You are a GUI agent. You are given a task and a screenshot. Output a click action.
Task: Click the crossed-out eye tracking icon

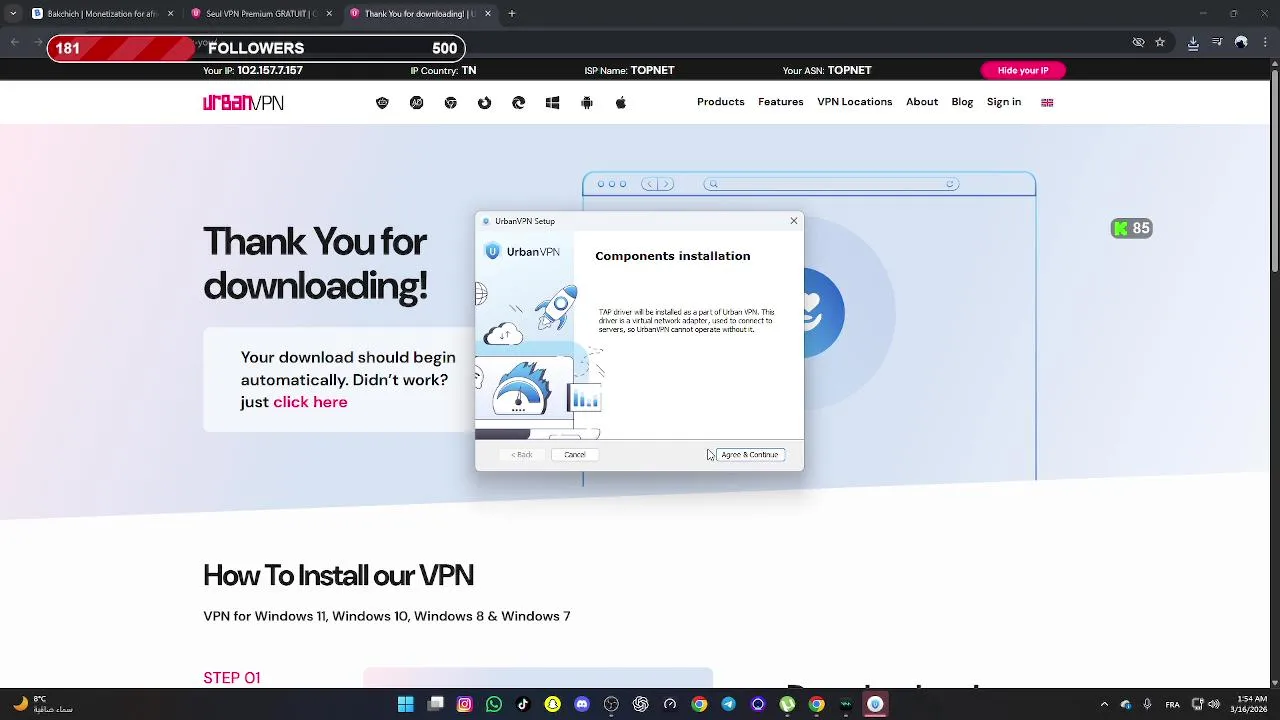point(1138,42)
